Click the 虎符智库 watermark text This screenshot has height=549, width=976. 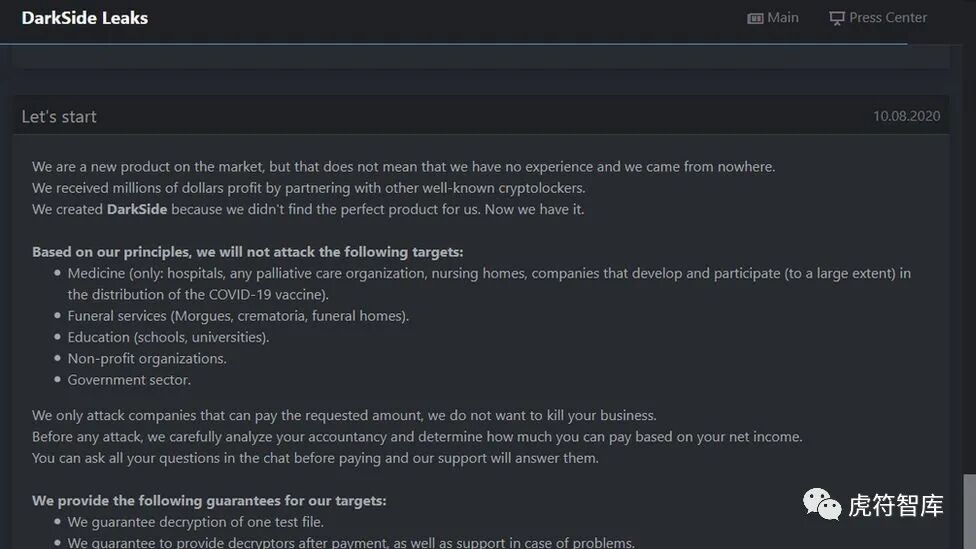(896, 505)
